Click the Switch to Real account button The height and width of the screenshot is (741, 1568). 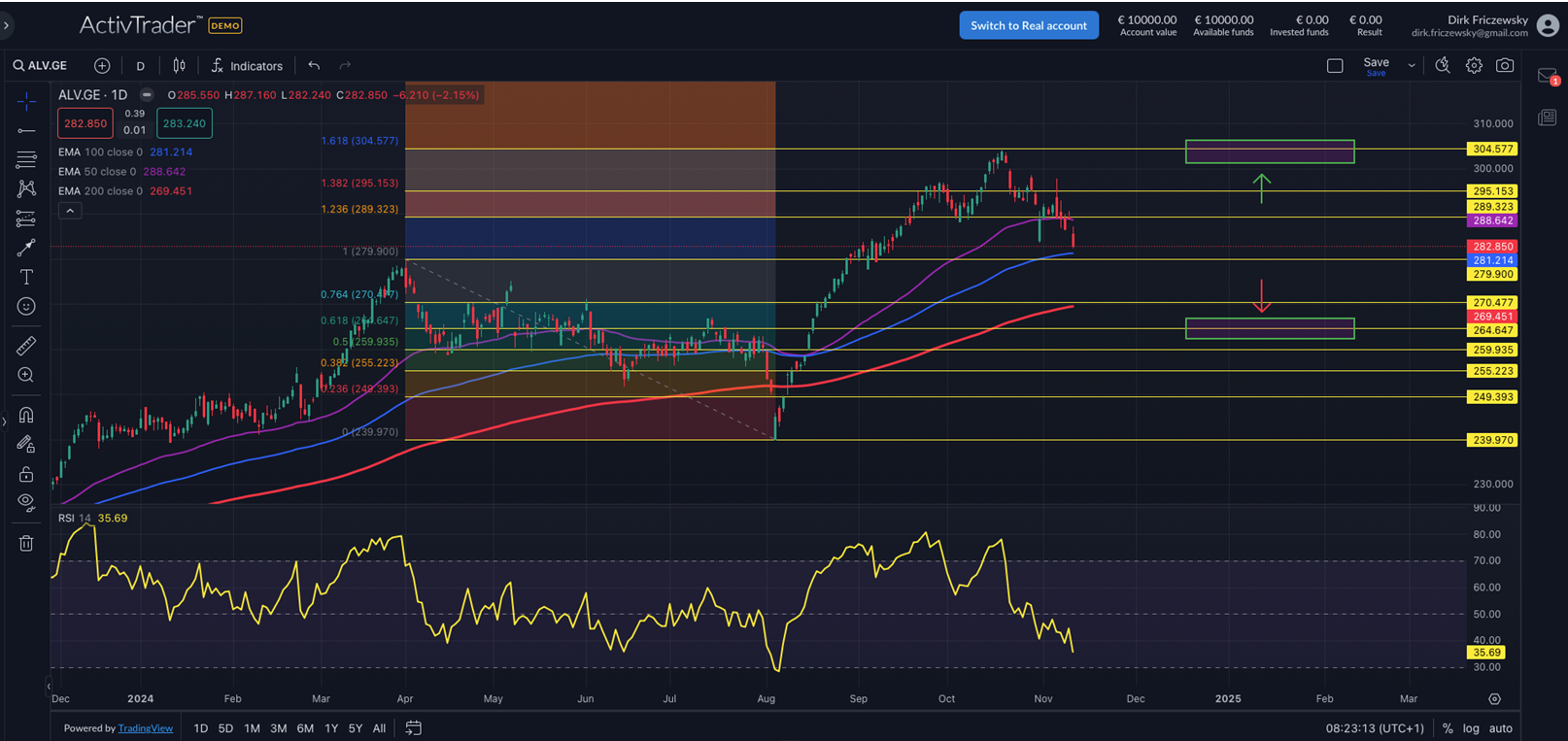tap(1029, 25)
